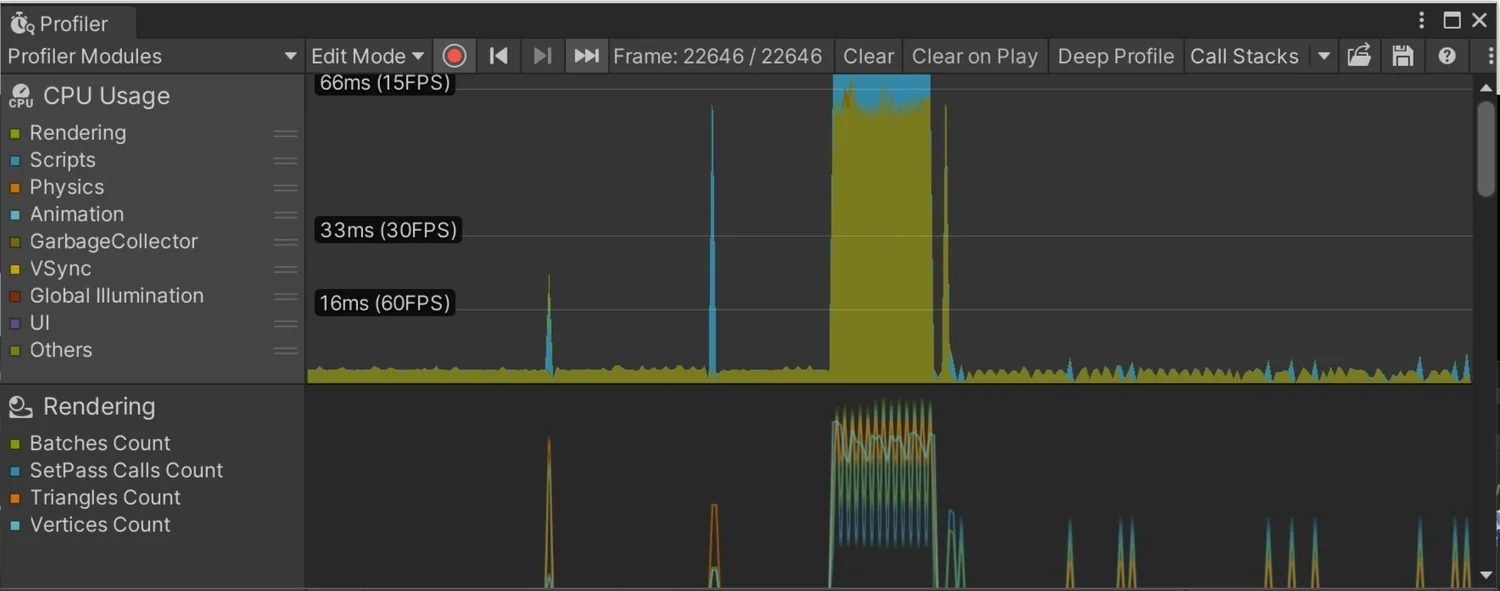The image size is (1500, 591).
Task: Open the Edit Mode dropdown
Action: tap(366, 56)
